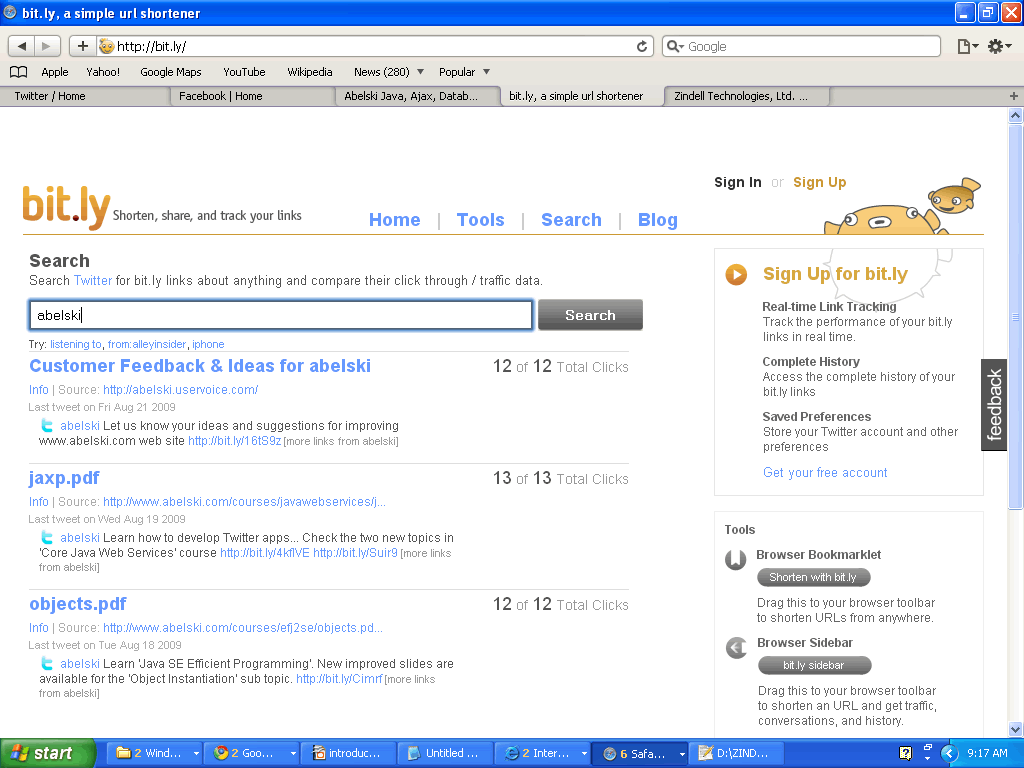Click the Twitter bird icon beside the objects.pdf tweet
Screen dimensions: 1024x768
pyautogui.click(x=46, y=664)
